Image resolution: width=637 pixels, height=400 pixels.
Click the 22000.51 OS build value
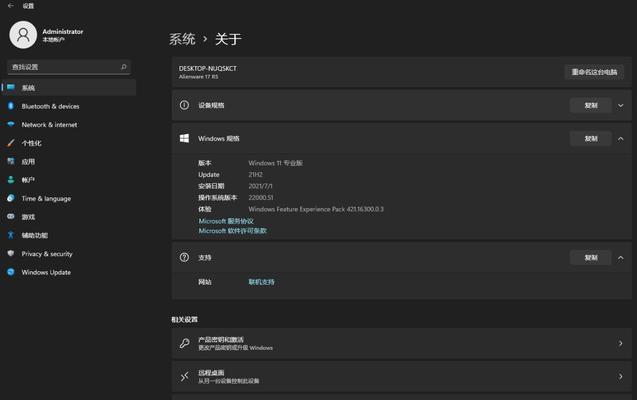(x=261, y=198)
